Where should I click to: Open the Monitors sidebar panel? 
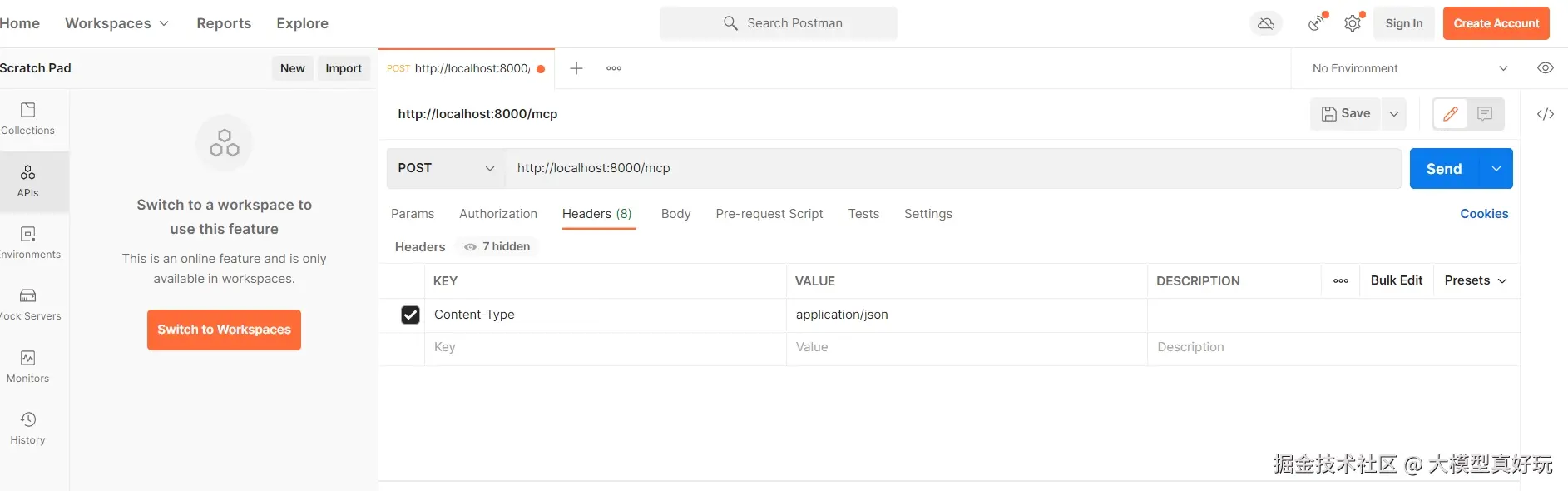point(28,366)
